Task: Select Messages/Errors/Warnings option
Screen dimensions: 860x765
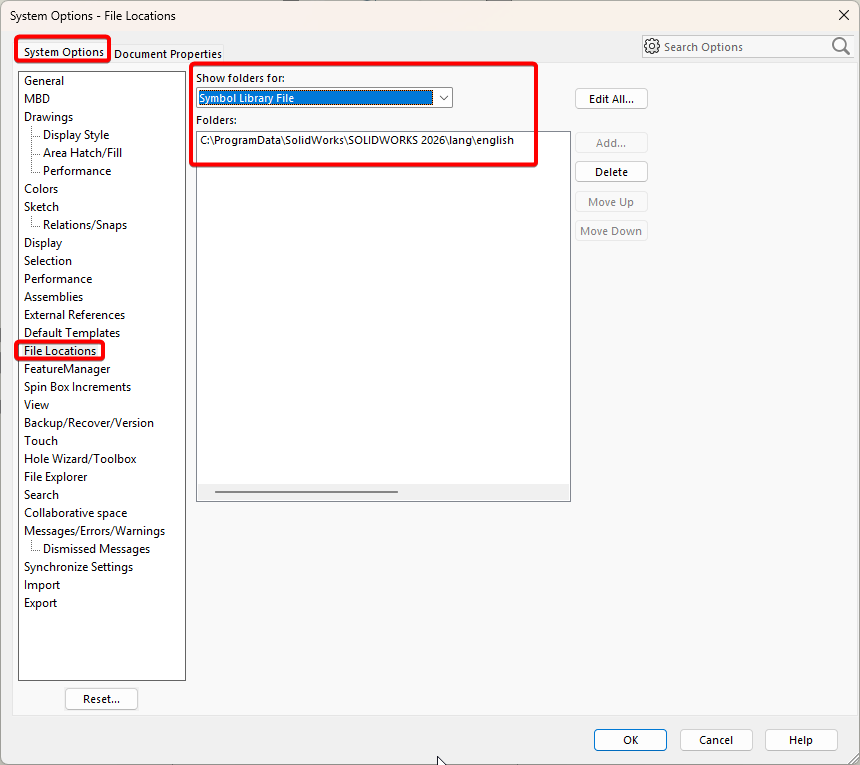Action: tap(94, 531)
